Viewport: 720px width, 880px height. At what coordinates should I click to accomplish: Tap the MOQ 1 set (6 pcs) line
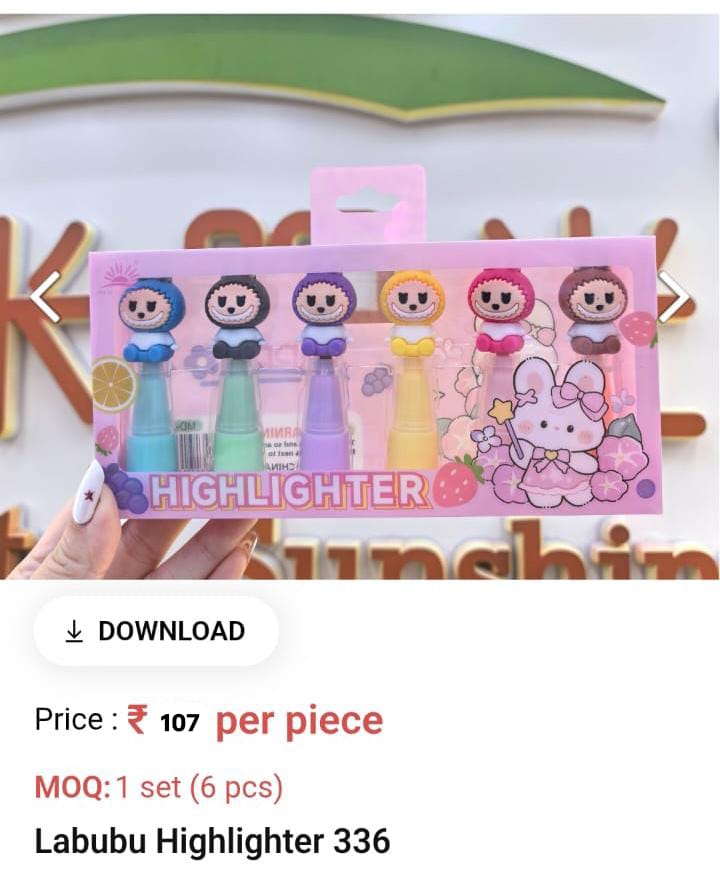coord(159,787)
